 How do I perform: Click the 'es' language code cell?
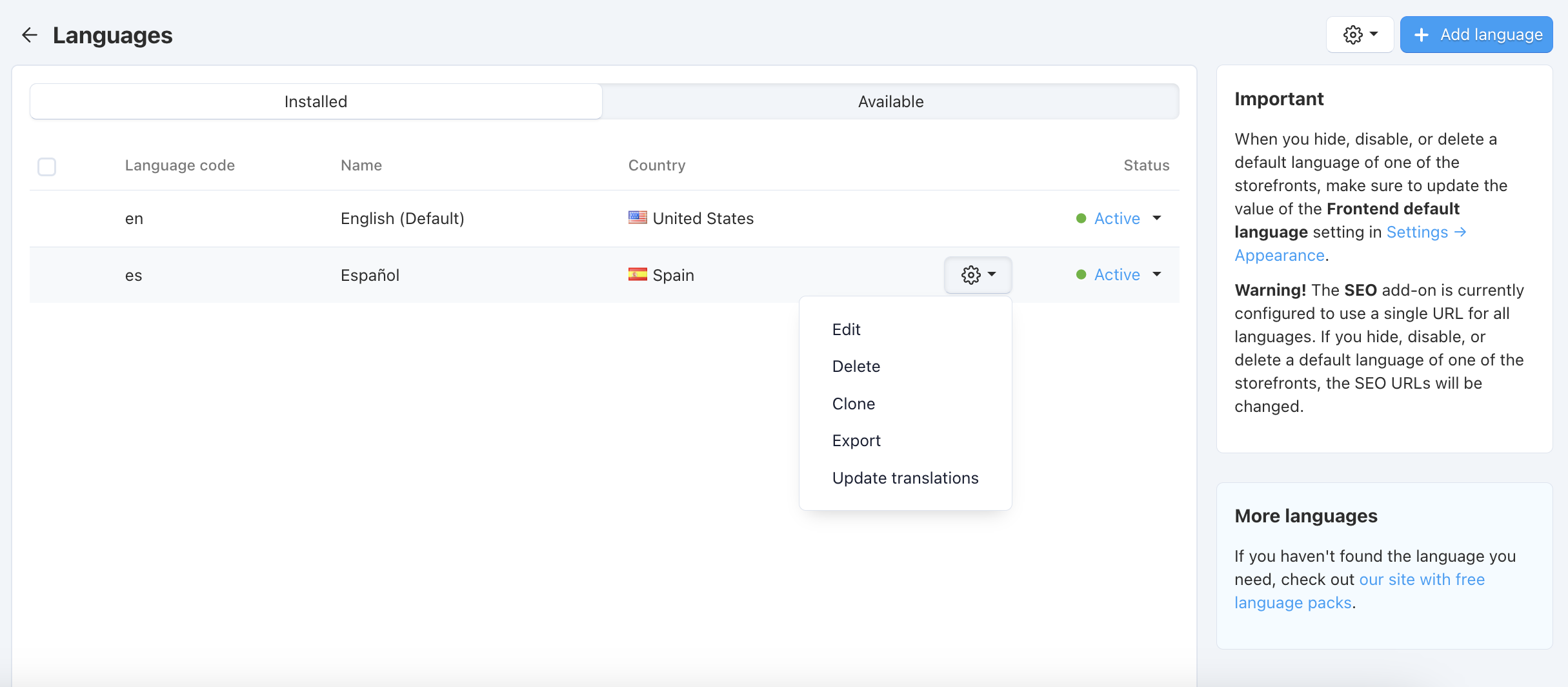pyautogui.click(x=134, y=275)
